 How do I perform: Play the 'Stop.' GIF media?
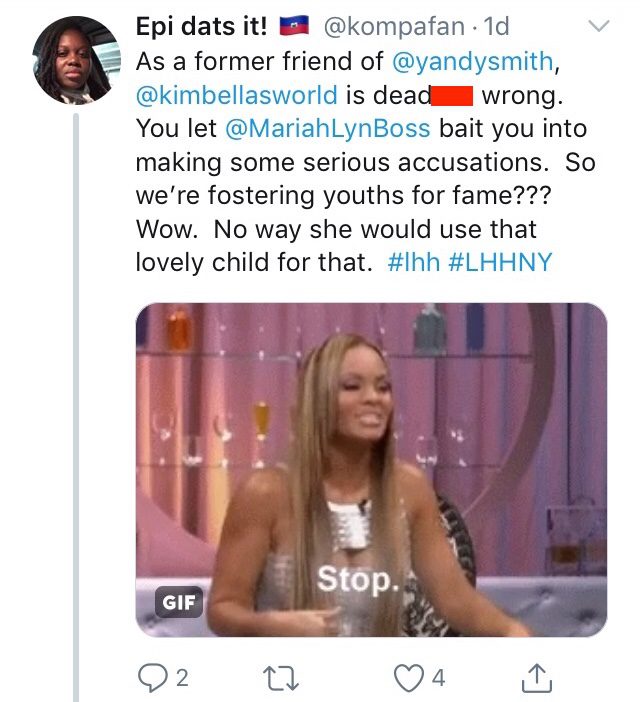[x=371, y=470]
